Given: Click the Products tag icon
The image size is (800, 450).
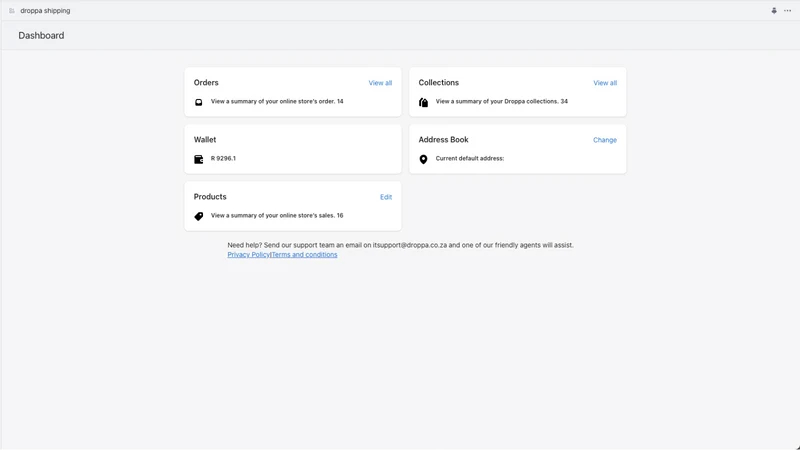Looking at the screenshot, I should [x=198, y=216].
